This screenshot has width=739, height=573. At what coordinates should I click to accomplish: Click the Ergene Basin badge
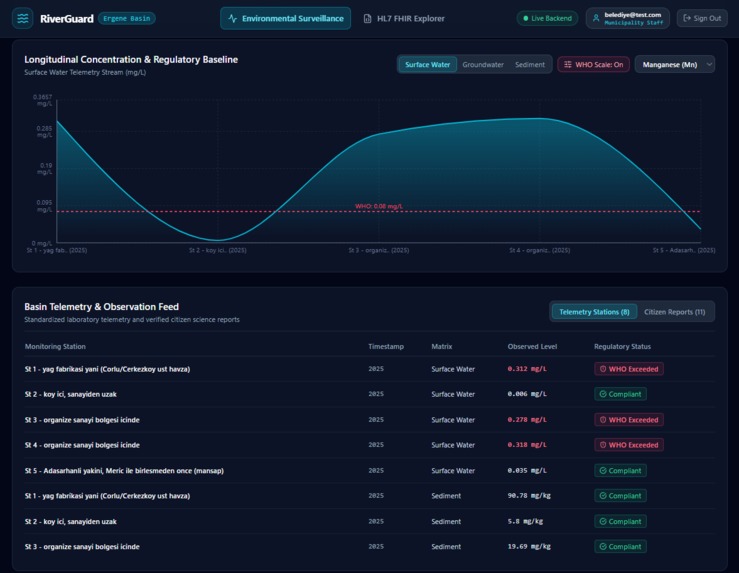[x=127, y=18]
